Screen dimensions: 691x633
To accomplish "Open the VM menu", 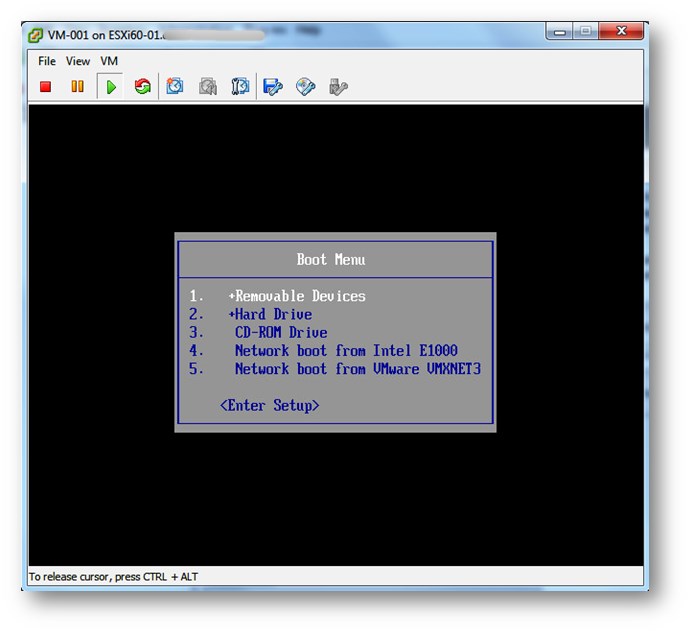I will 109,61.
